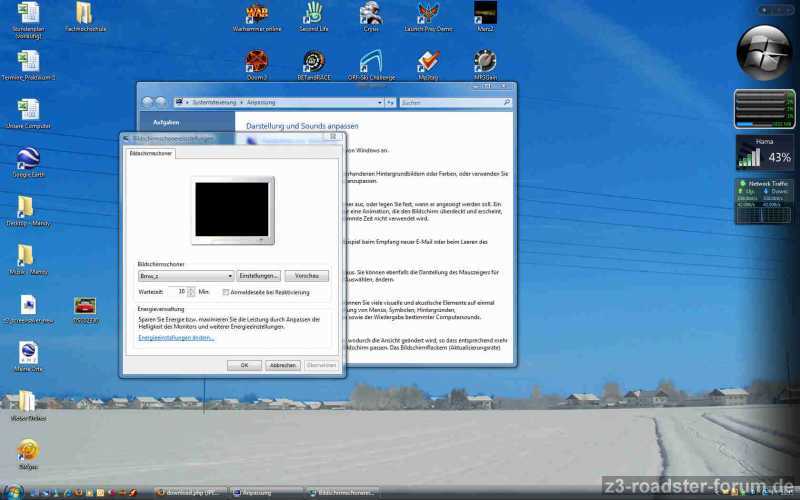The height and width of the screenshot is (500, 800).
Task: Open the Google Earth desktop icon
Action: (x=28, y=158)
